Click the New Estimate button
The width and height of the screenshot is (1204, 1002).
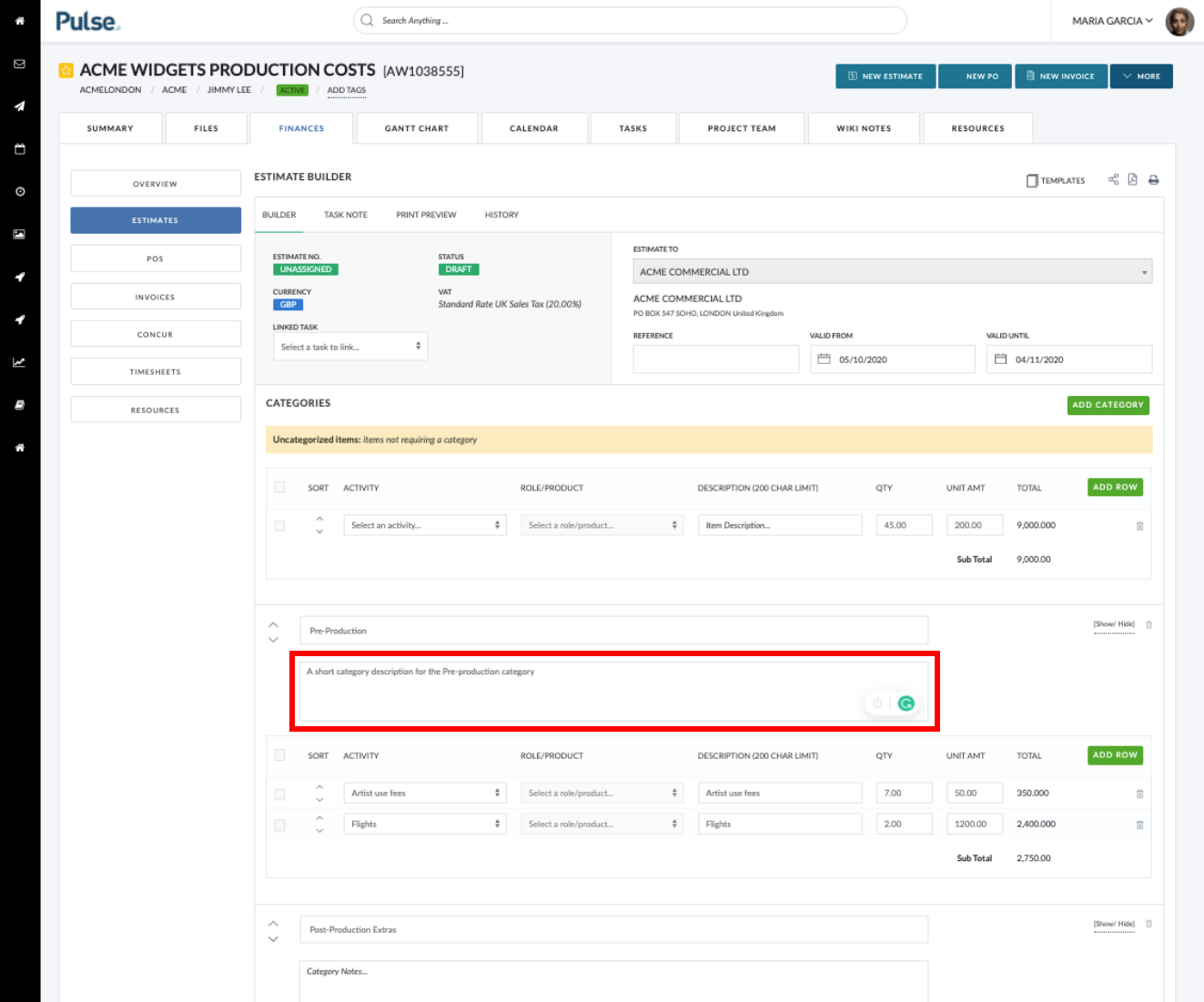tap(885, 76)
